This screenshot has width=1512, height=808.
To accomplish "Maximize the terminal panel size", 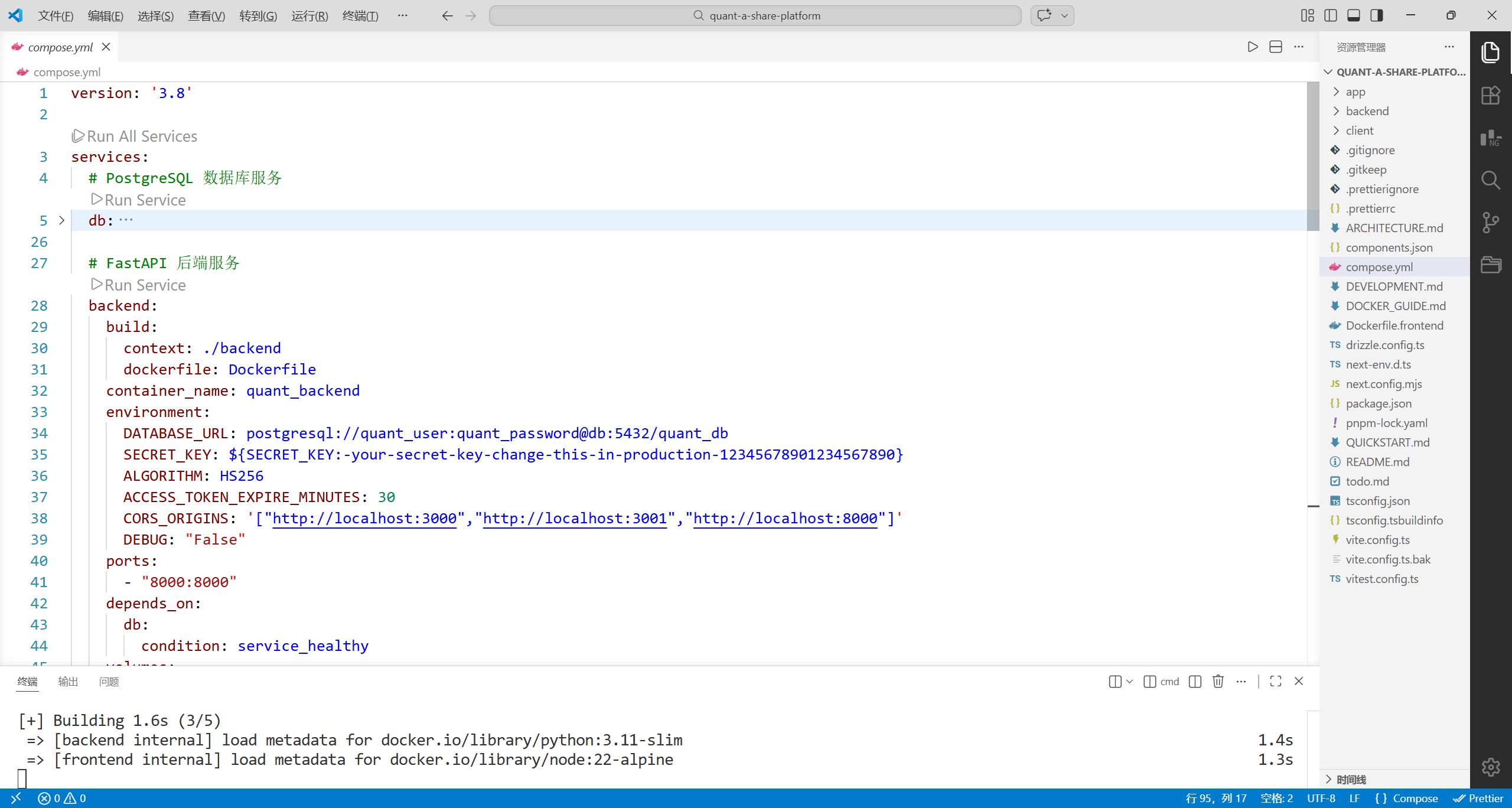I will (x=1276, y=682).
